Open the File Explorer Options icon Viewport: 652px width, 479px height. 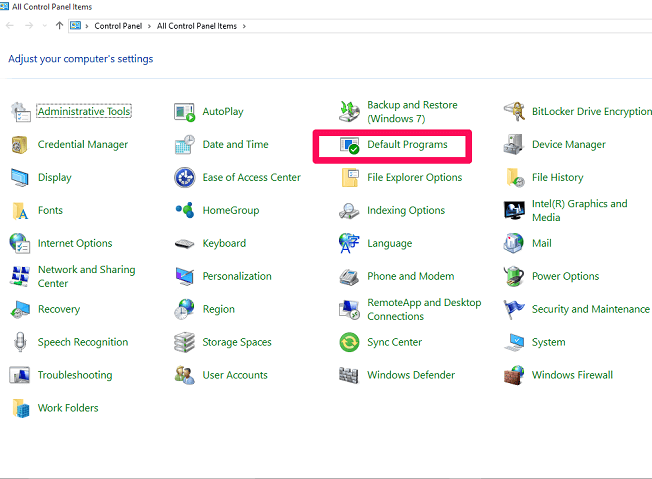350,178
